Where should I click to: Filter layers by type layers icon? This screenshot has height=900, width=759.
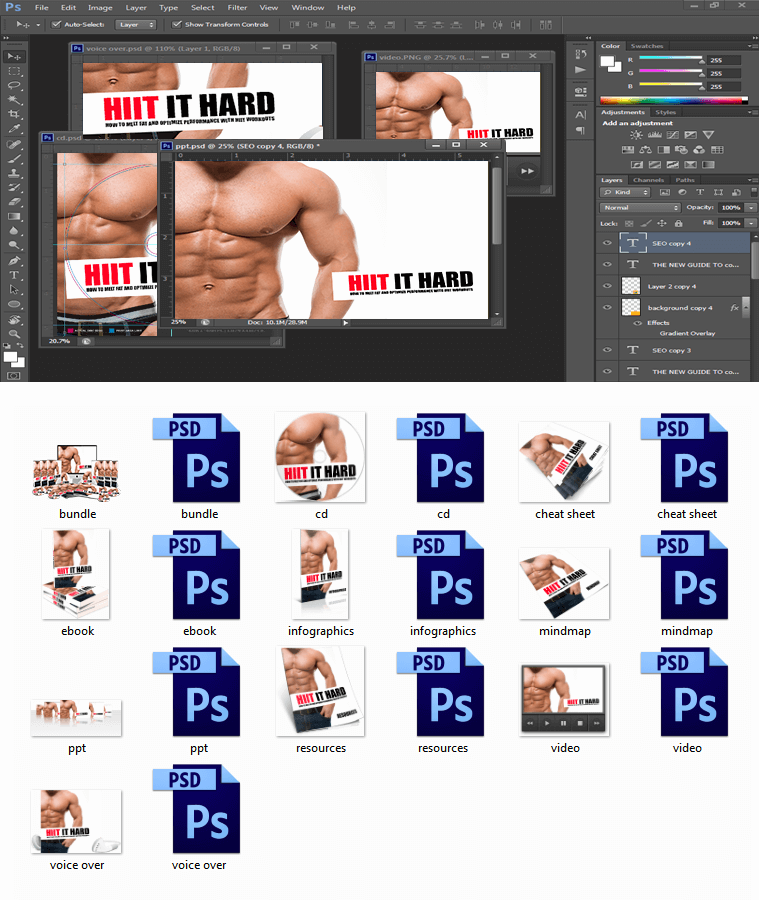click(700, 192)
